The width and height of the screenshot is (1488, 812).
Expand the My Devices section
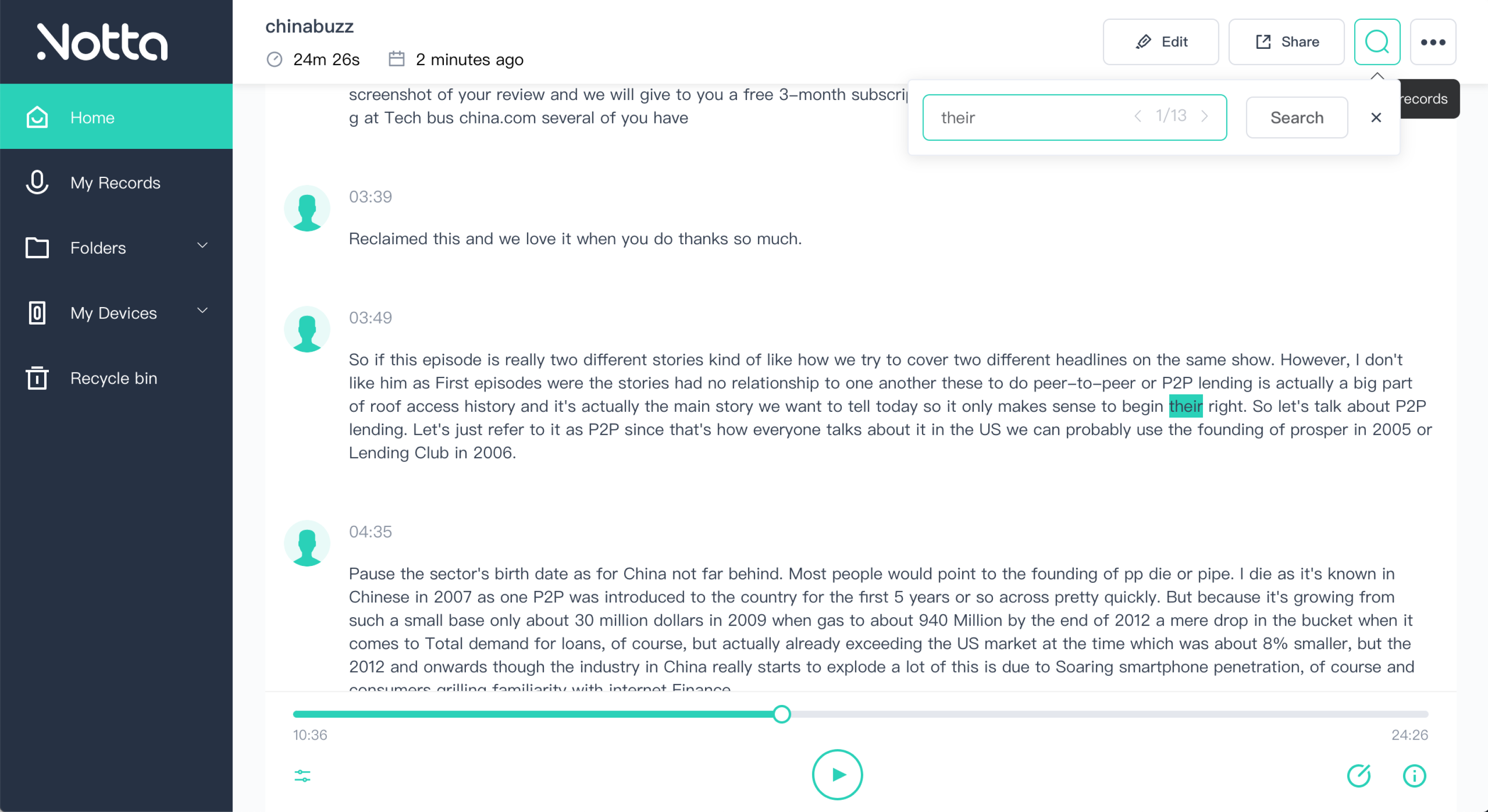[202, 311]
